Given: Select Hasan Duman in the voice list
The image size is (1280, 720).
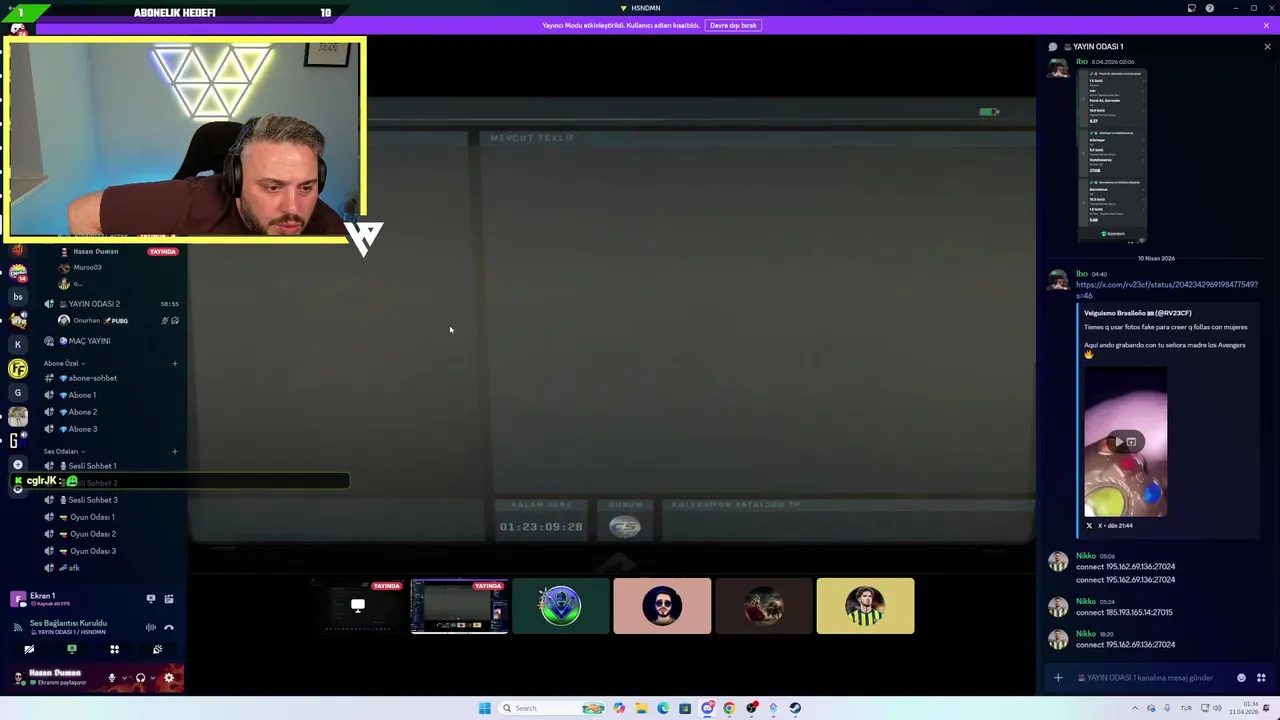Looking at the screenshot, I should (x=118, y=251).
